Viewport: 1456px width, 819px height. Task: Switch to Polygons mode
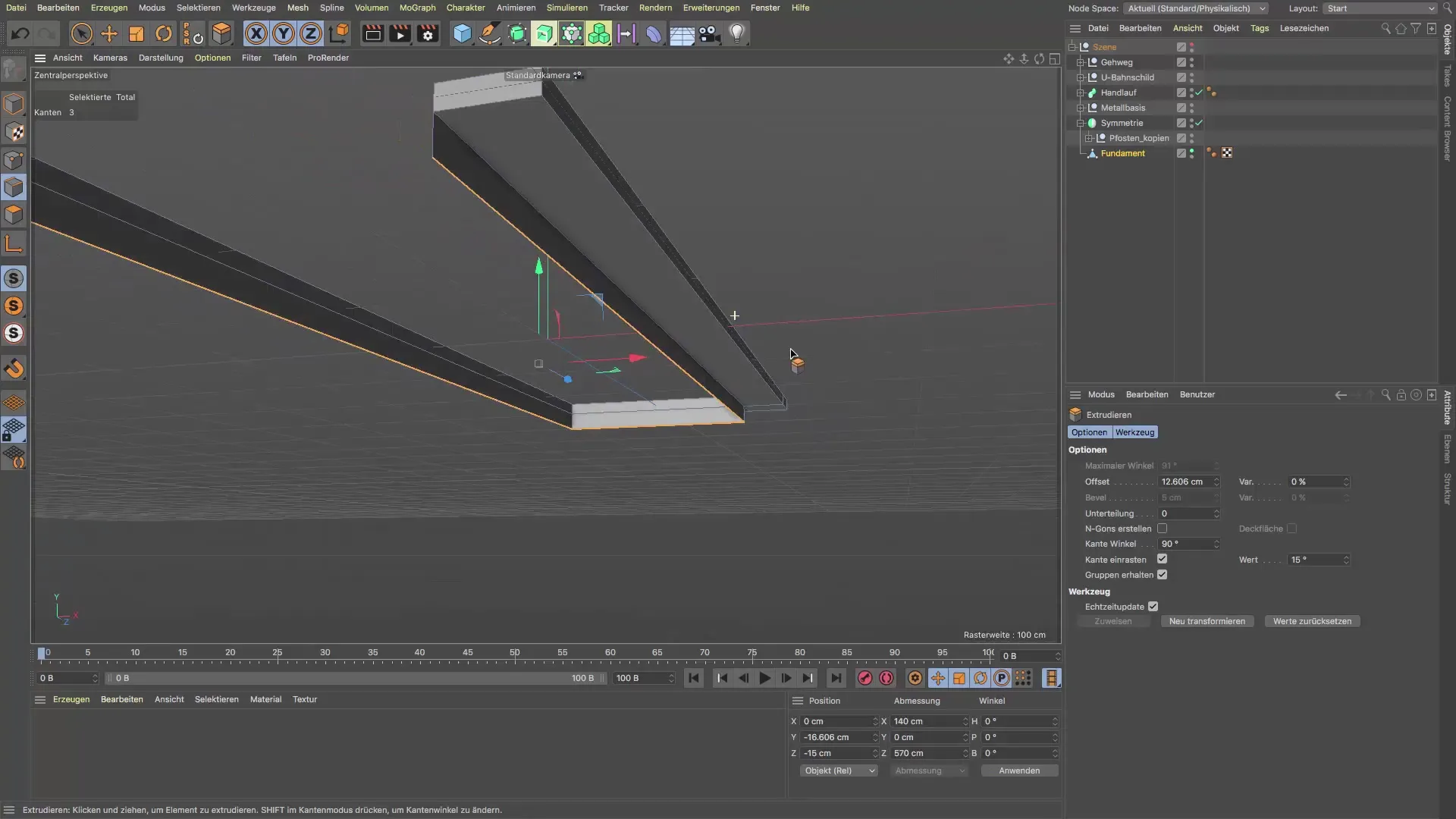14,215
